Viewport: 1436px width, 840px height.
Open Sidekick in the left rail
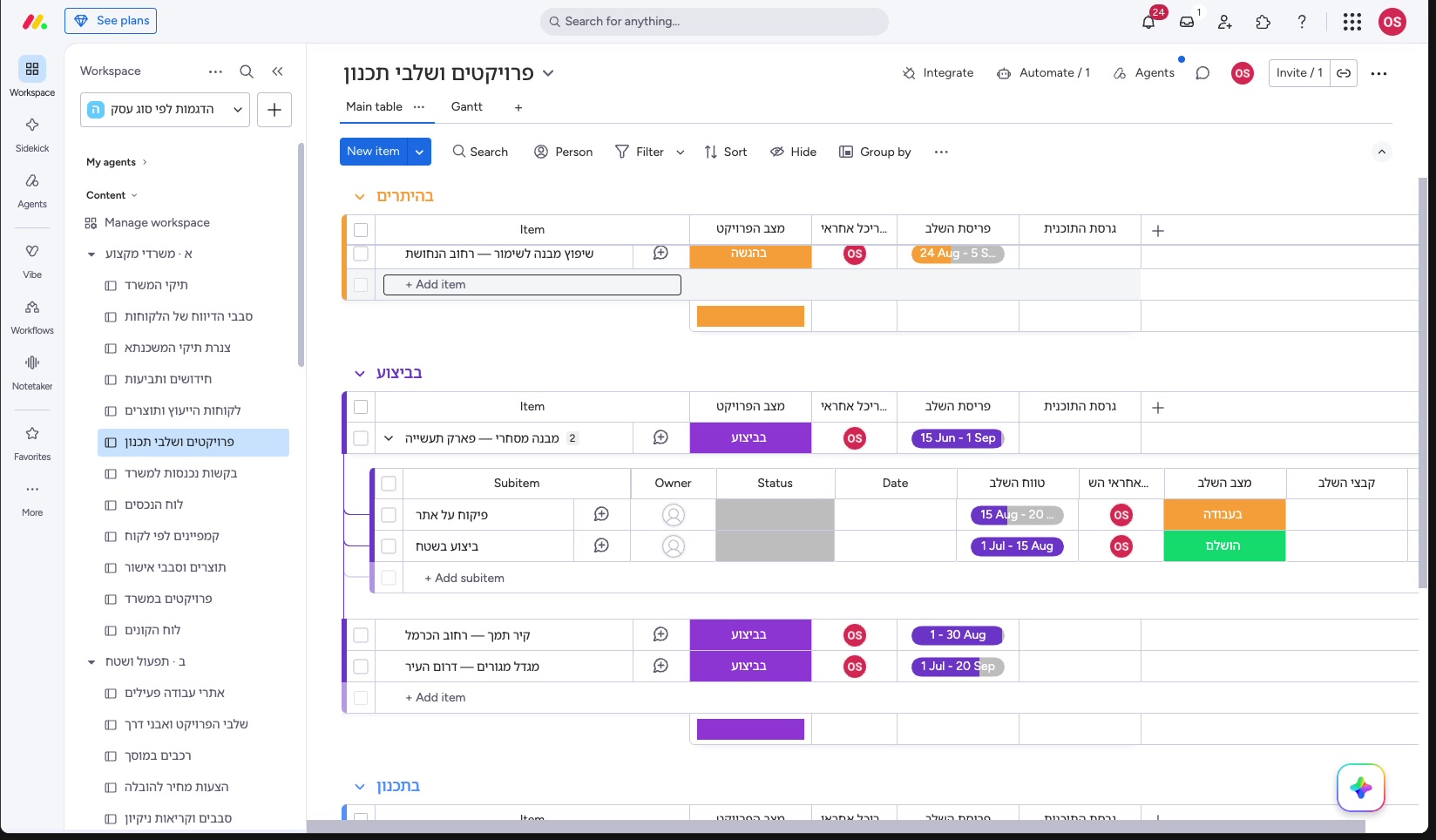tap(32, 133)
